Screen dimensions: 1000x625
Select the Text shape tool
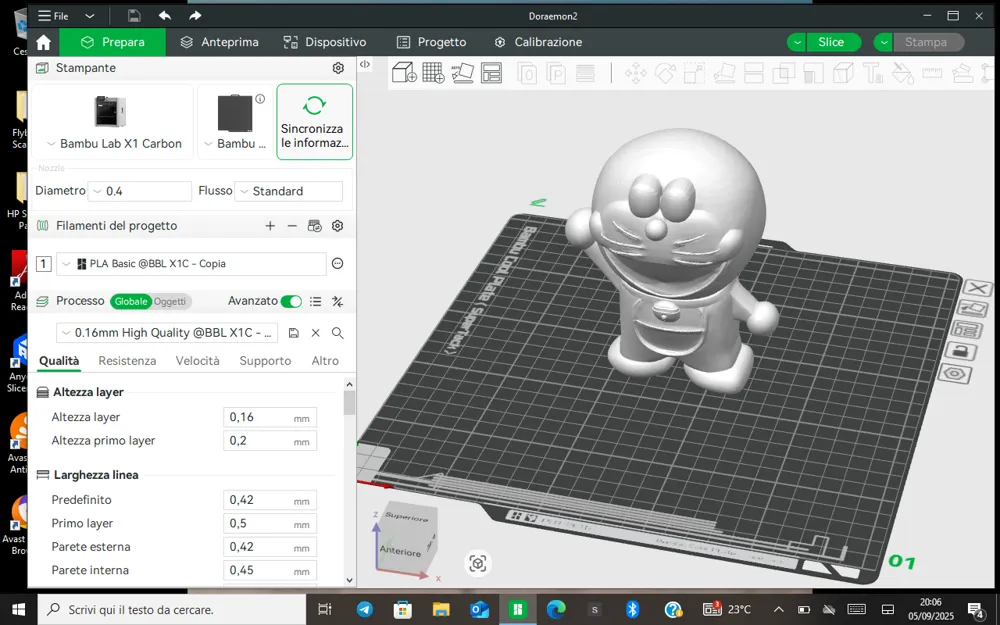[873, 73]
